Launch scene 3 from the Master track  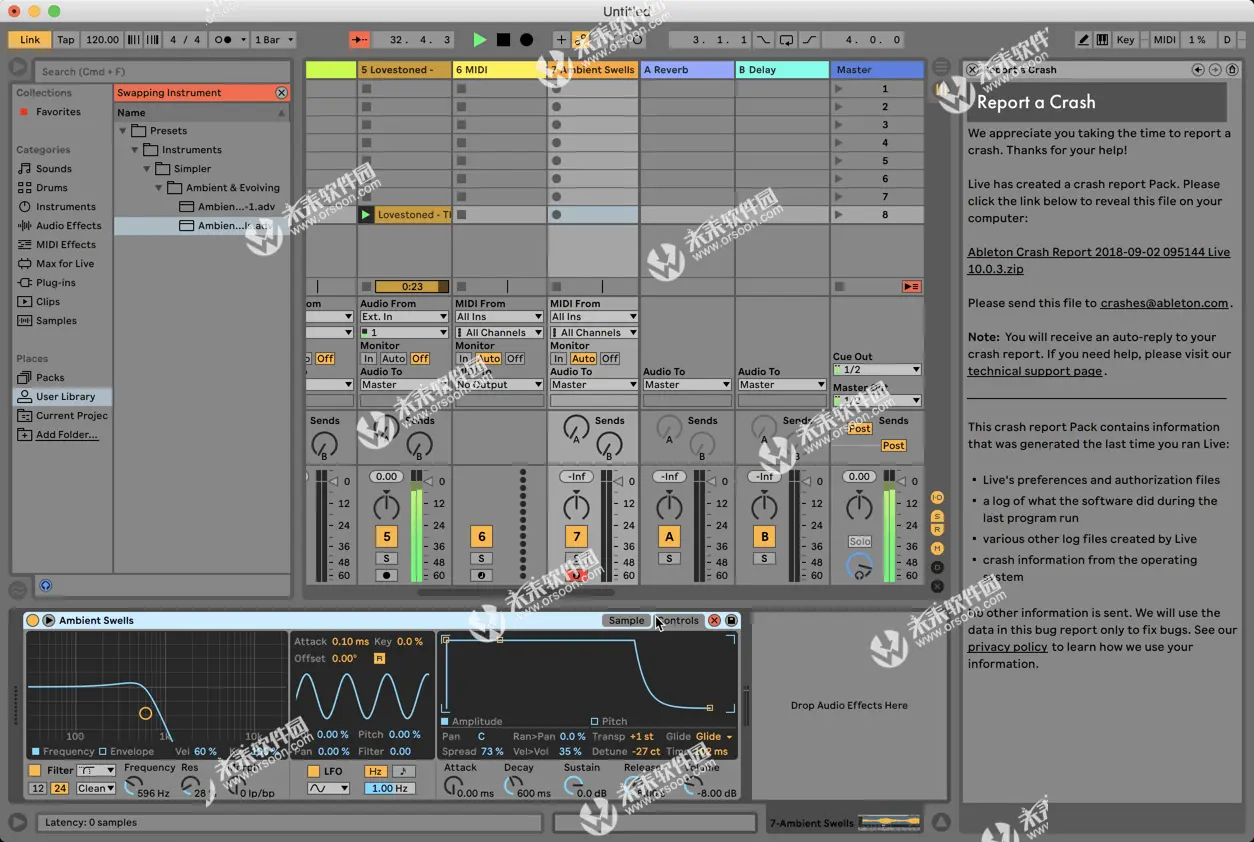pyautogui.click(x=839, y=125)
